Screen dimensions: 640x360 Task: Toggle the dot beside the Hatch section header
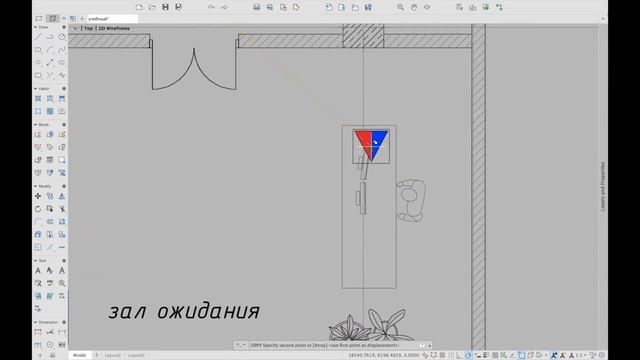(x=64, y=89)
